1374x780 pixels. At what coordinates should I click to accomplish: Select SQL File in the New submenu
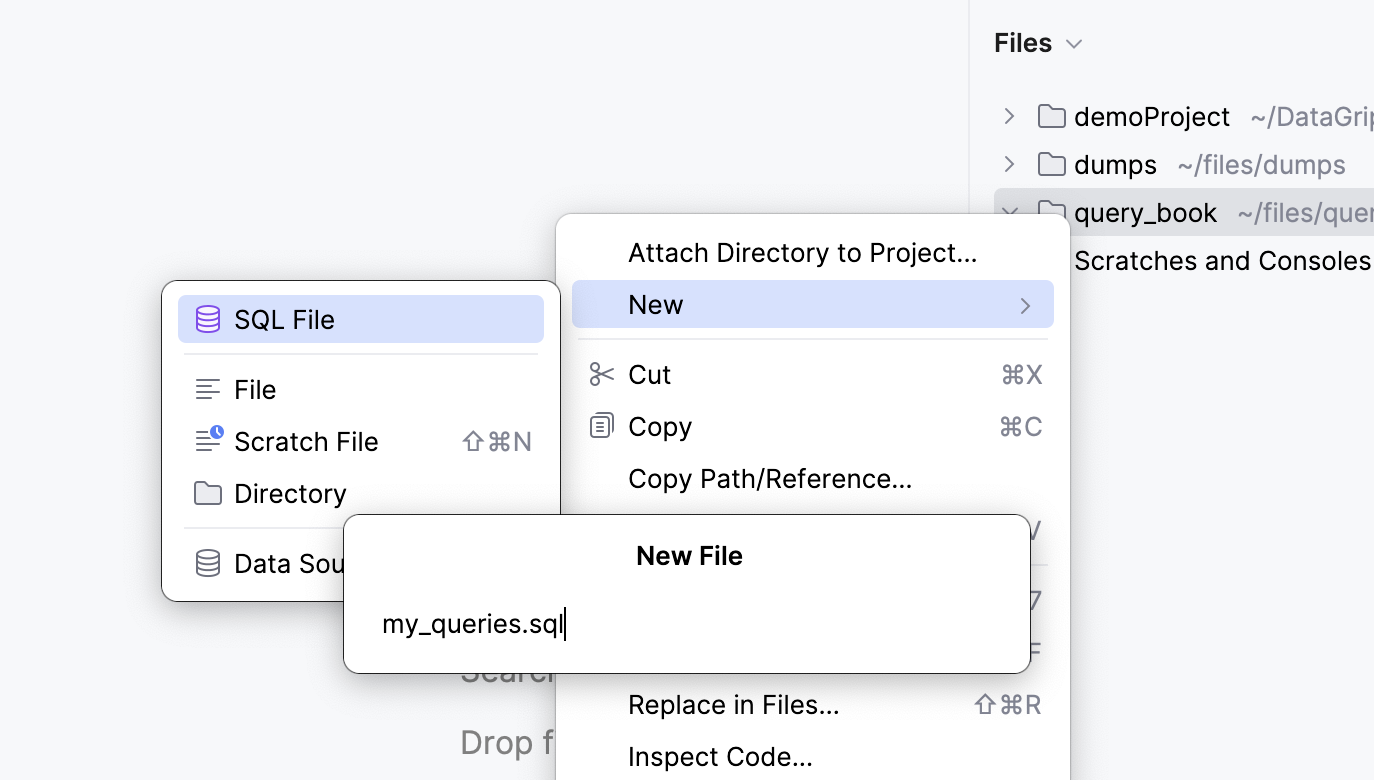coord(285,319)
